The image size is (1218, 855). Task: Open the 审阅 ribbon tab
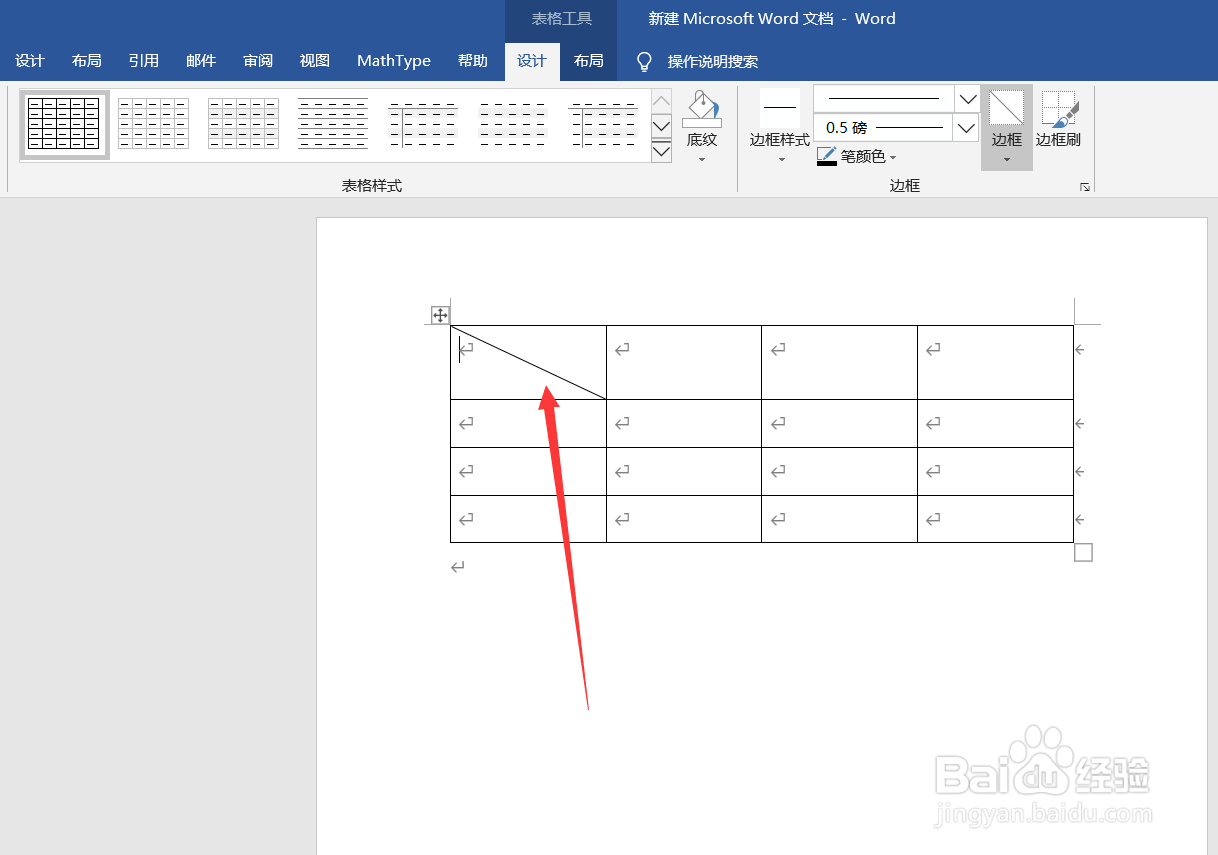pyautogui.click(x=258, y=61)
